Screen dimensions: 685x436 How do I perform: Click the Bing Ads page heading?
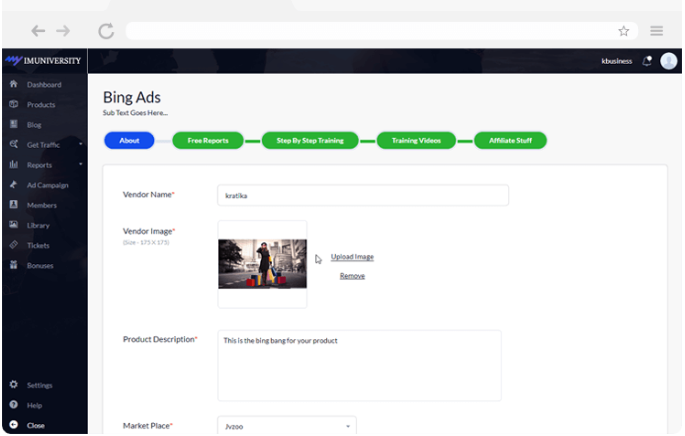click(131, 97)
